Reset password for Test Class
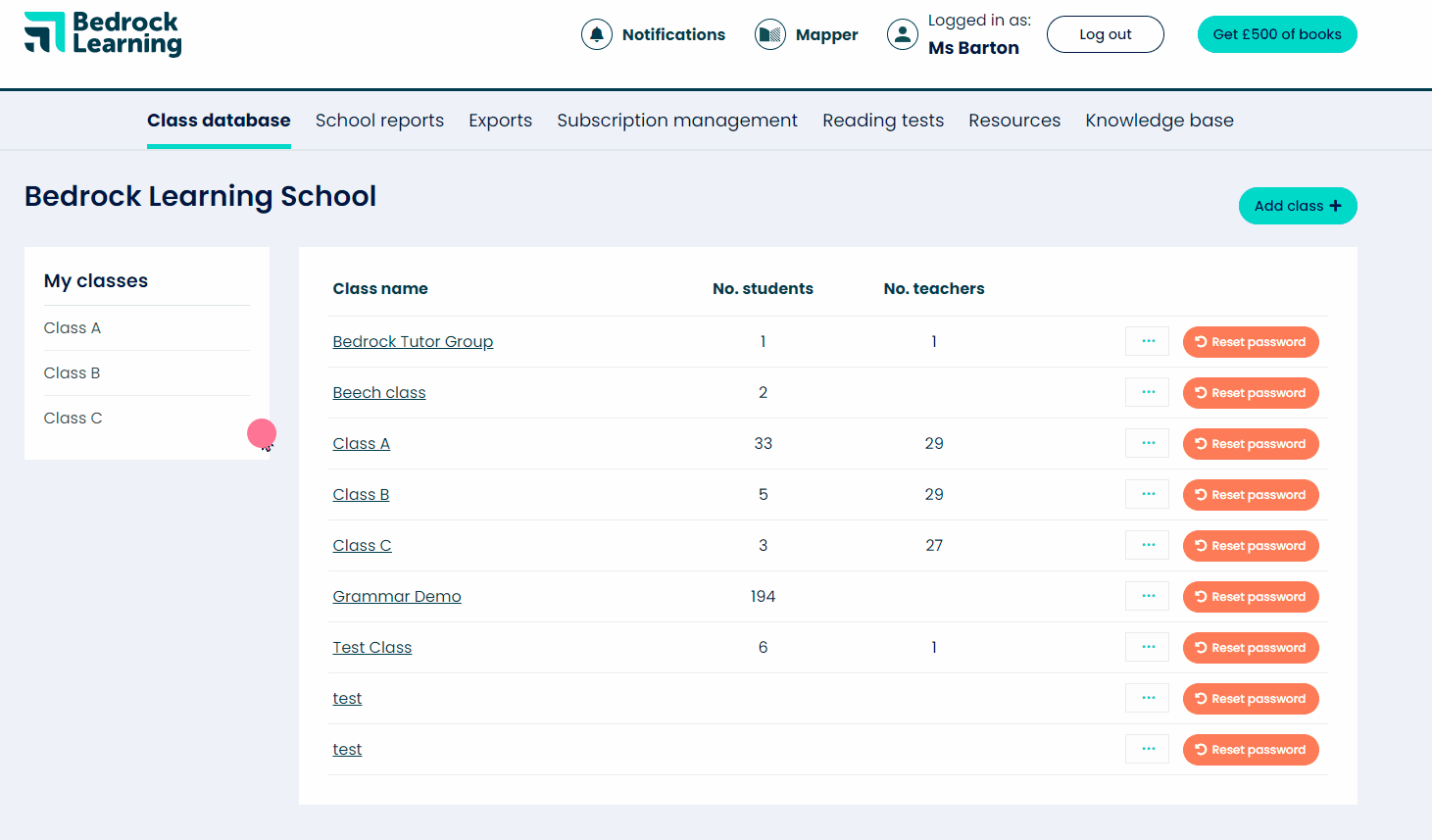The image size is (1432, 840). pos(1251,648)
